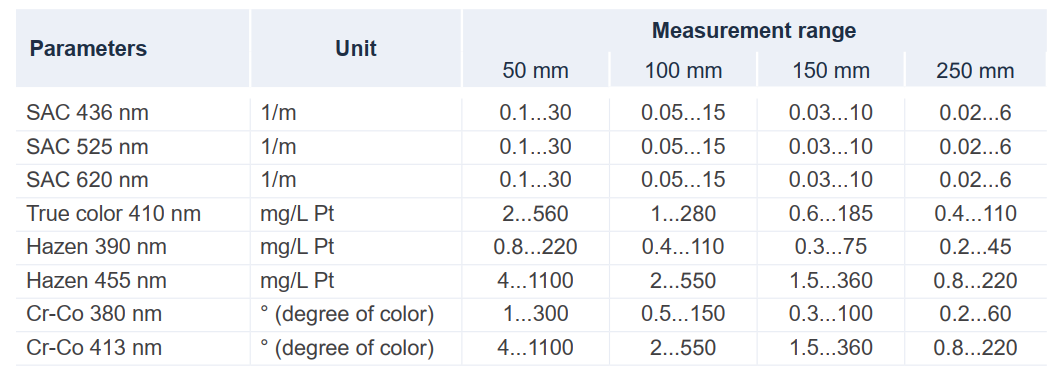The image size is (1060, 375).
Task: Click the Unit column header
Action: 356,49
